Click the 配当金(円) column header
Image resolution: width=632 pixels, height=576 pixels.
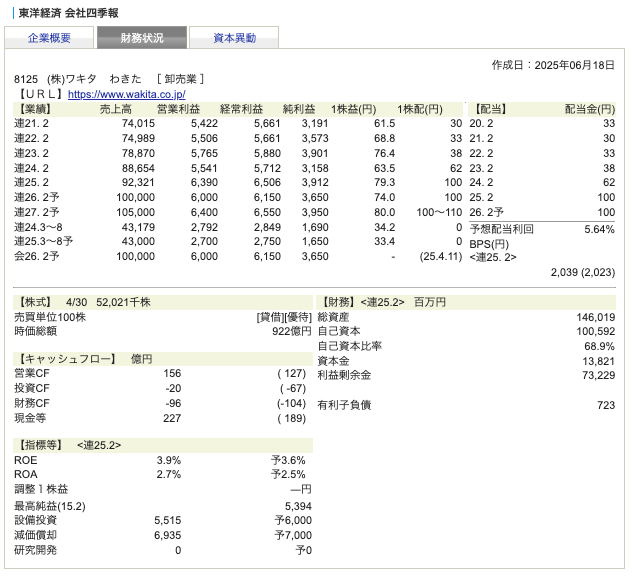(590, 109)
